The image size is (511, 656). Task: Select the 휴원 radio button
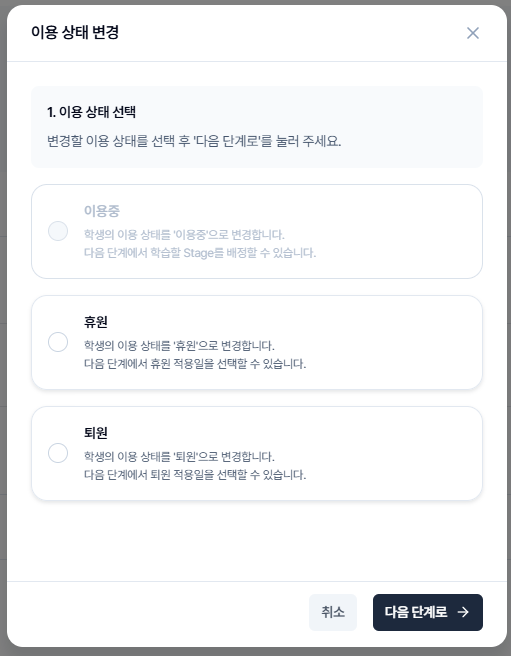pos(58,342)
